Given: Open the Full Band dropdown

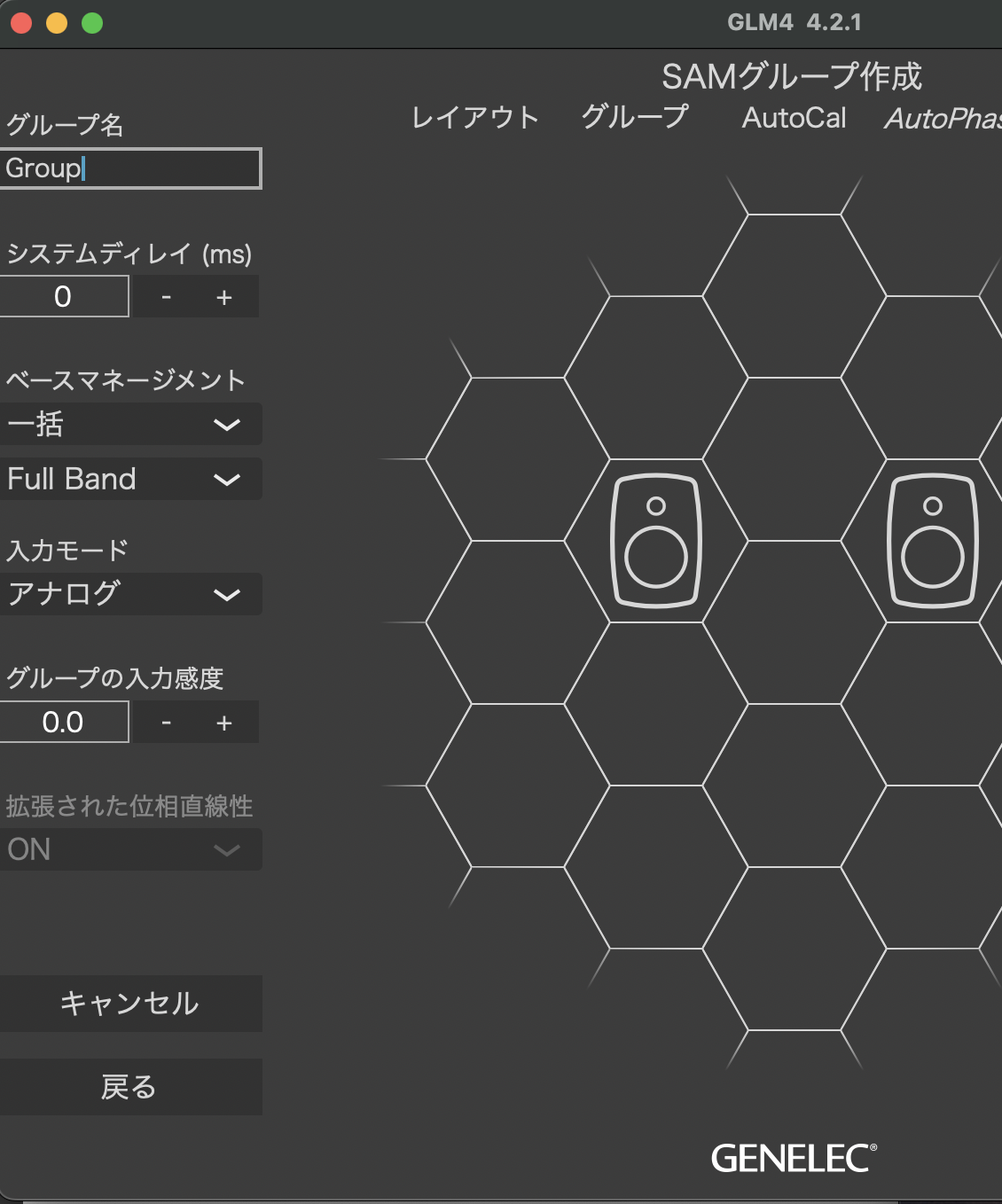Looking at the screenshot, I should [x=131, y=479].
